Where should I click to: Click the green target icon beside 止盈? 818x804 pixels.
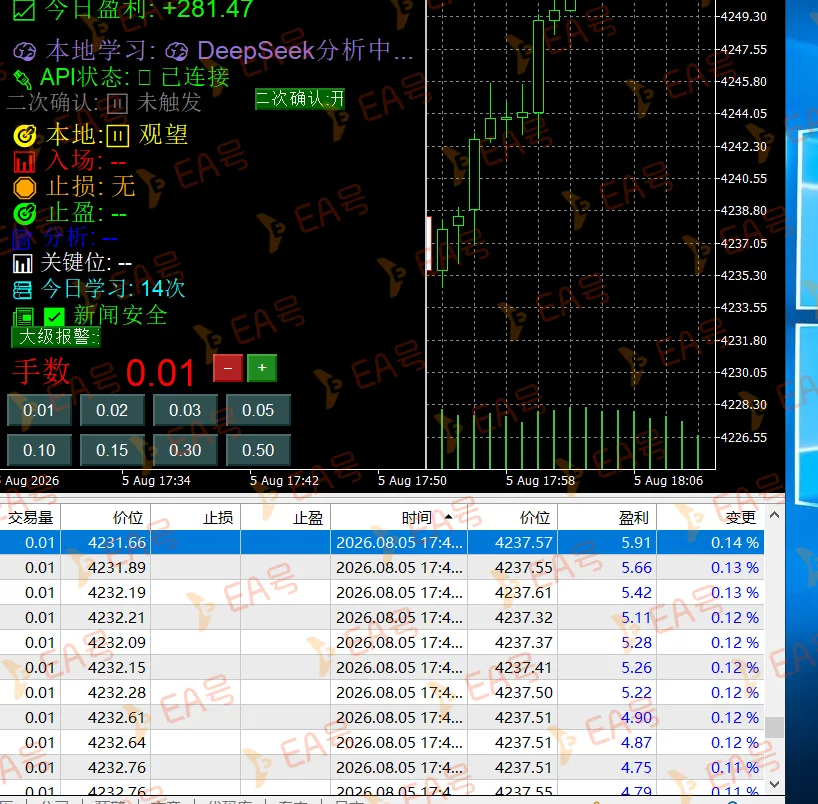[25, 213]
